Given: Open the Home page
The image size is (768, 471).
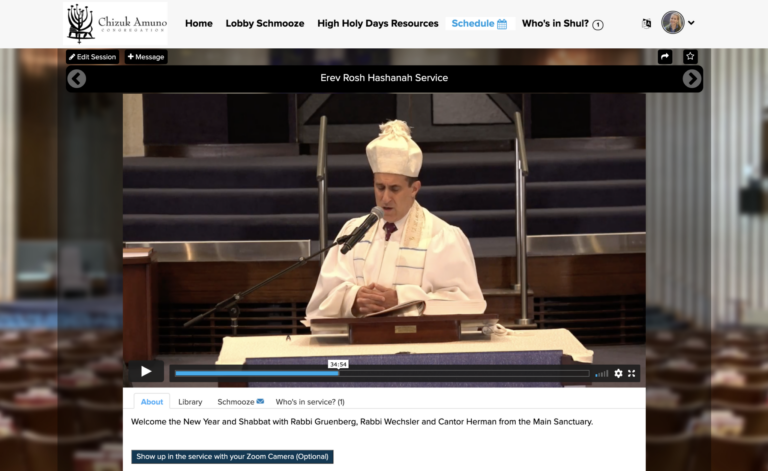Looking at the screenshot, I should (x=199, y=24).
